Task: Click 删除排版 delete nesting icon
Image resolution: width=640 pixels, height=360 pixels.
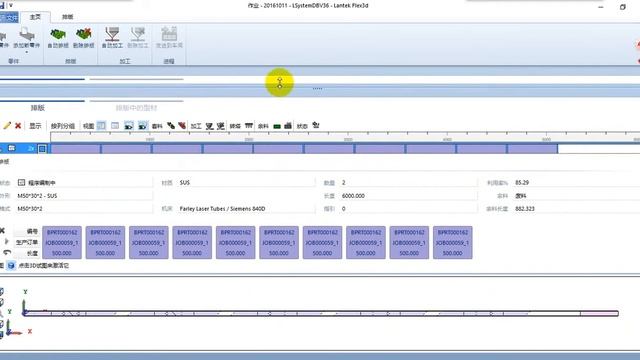Action: coord(84,34)
